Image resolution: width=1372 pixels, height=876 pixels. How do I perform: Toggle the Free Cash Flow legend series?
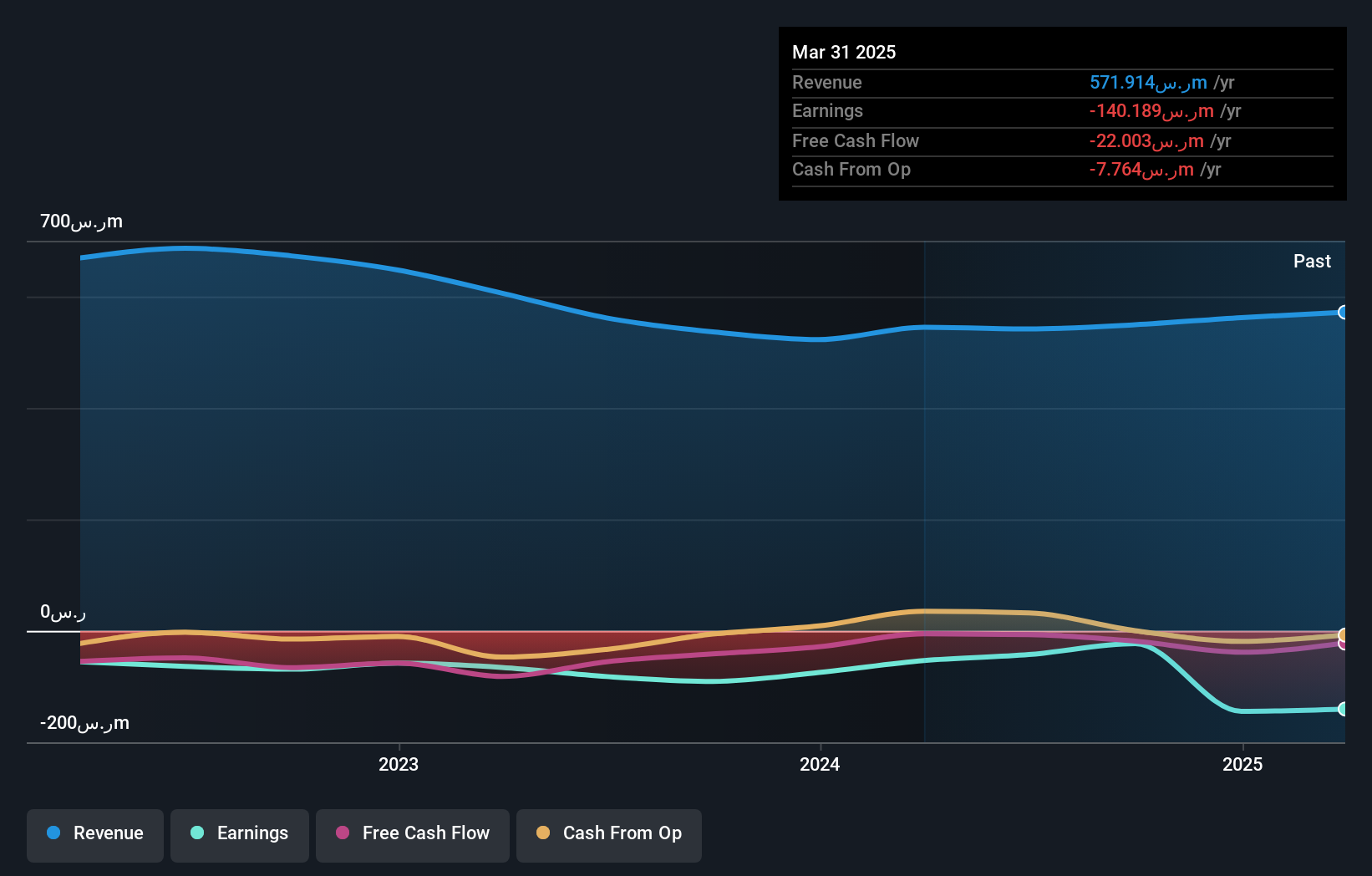coord(413,835)
